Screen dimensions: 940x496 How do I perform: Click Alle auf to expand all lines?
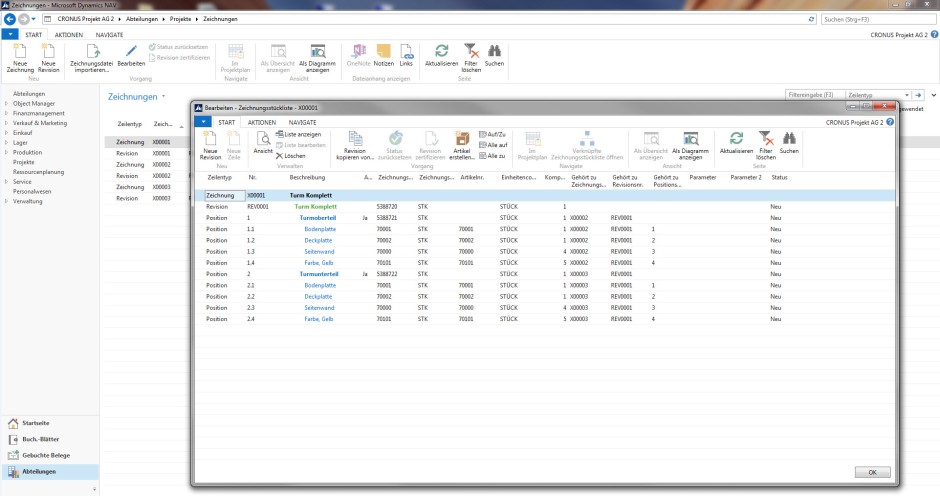494,144
